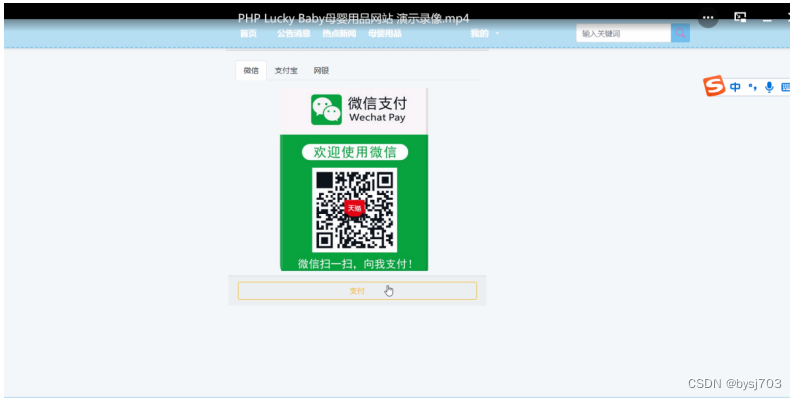Click the picture-in-picture icon in player title bar
Image resolution: width=797 pixels, height=400 pixels.
(740, 18)
